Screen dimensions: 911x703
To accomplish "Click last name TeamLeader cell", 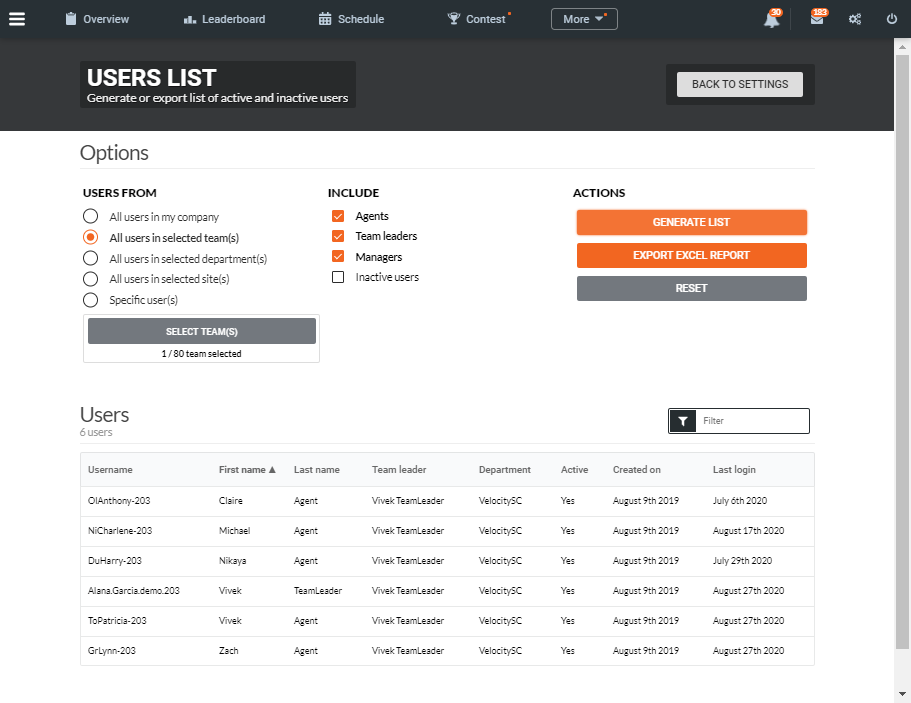I will tap(318, 591).
